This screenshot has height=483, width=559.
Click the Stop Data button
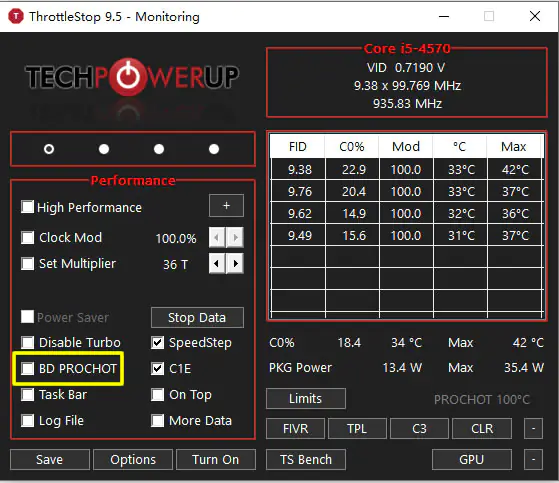(x=197, y=317)
